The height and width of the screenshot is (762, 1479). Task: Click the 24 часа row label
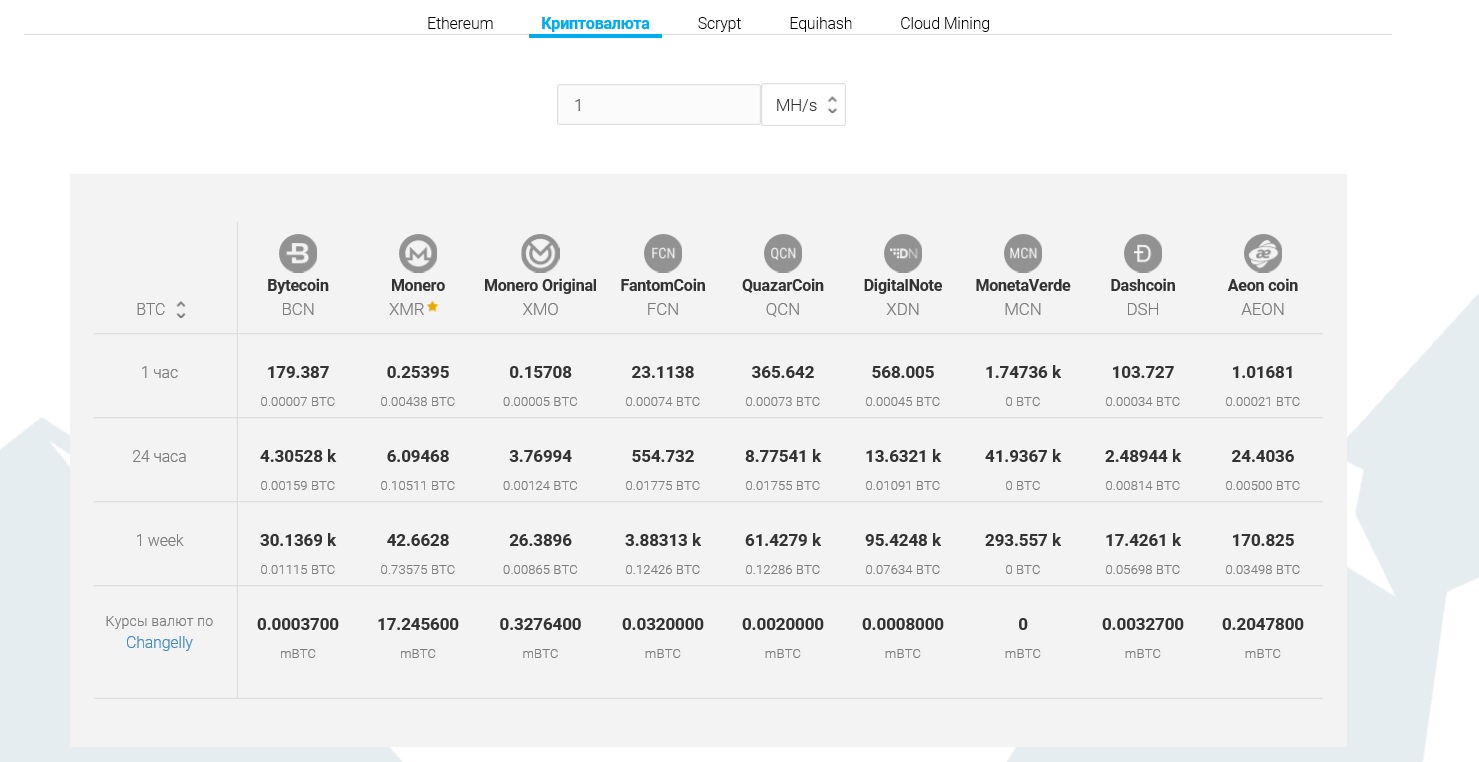coord(159,456)
